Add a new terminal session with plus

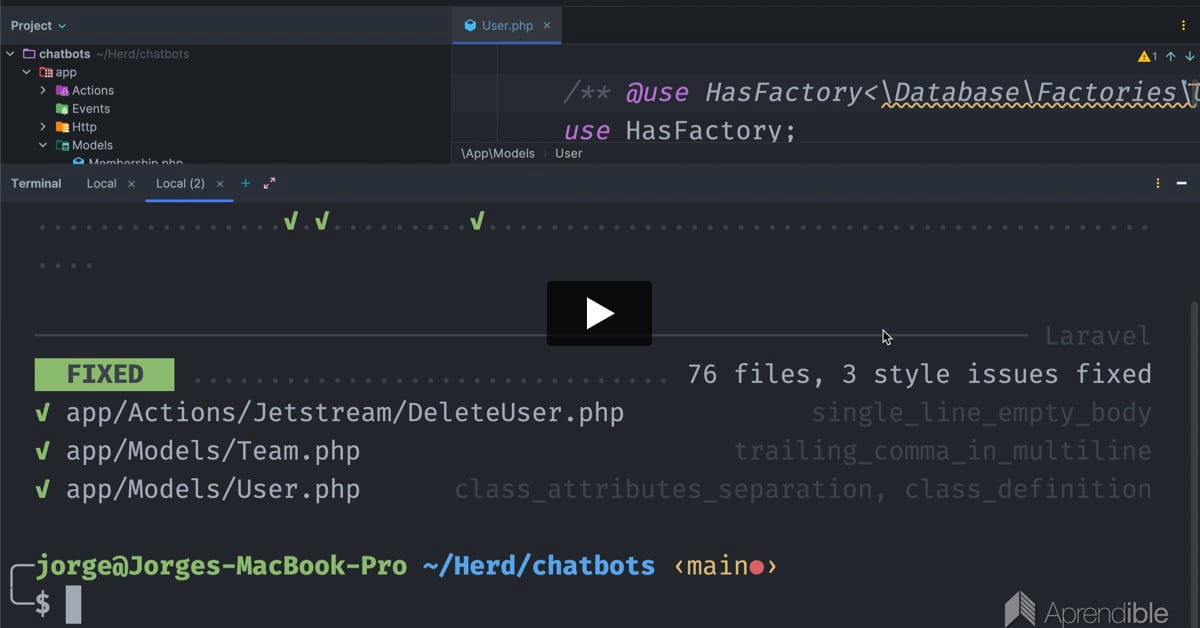245,184
